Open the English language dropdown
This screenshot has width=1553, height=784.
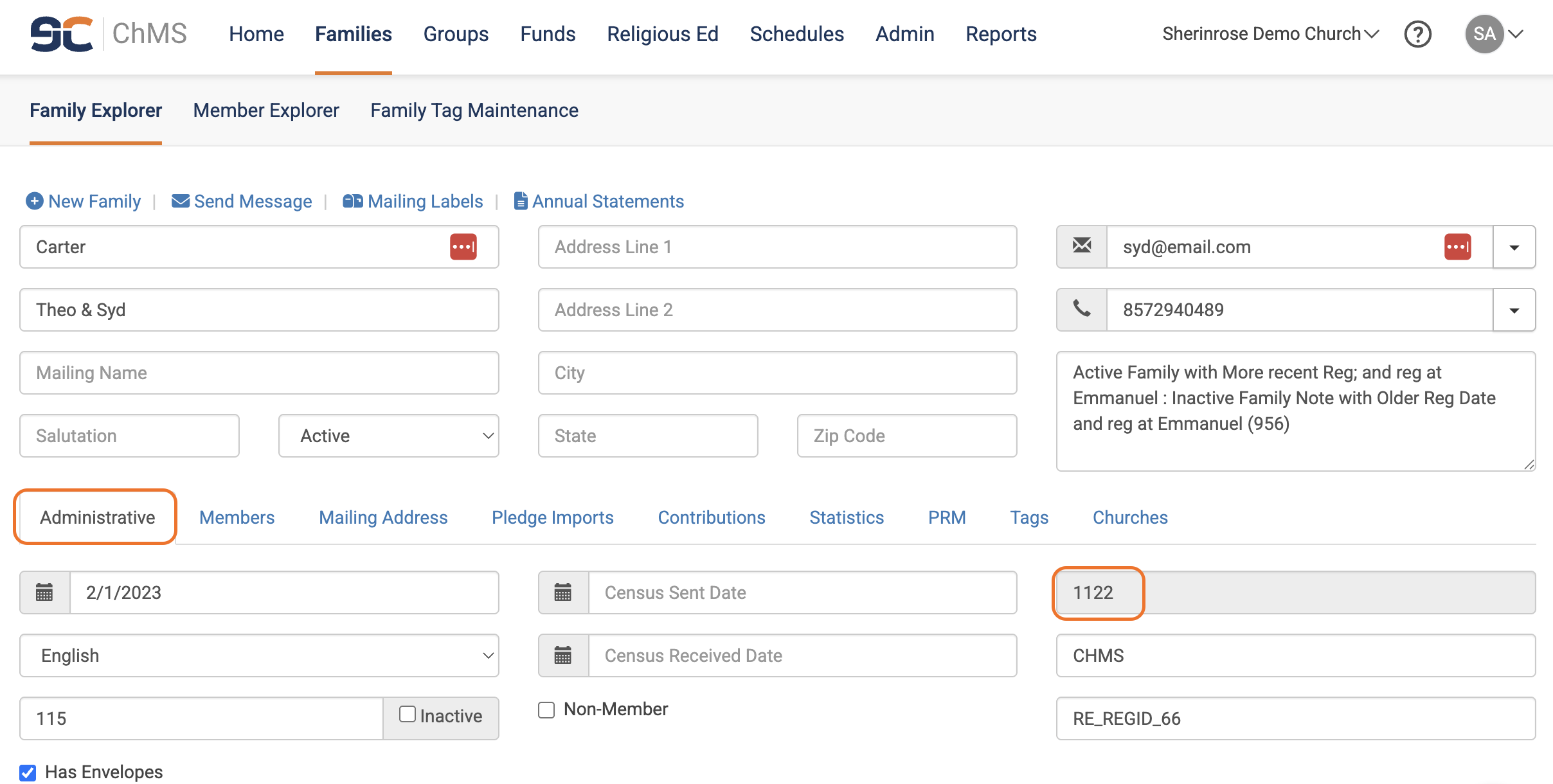click(259, 655)
